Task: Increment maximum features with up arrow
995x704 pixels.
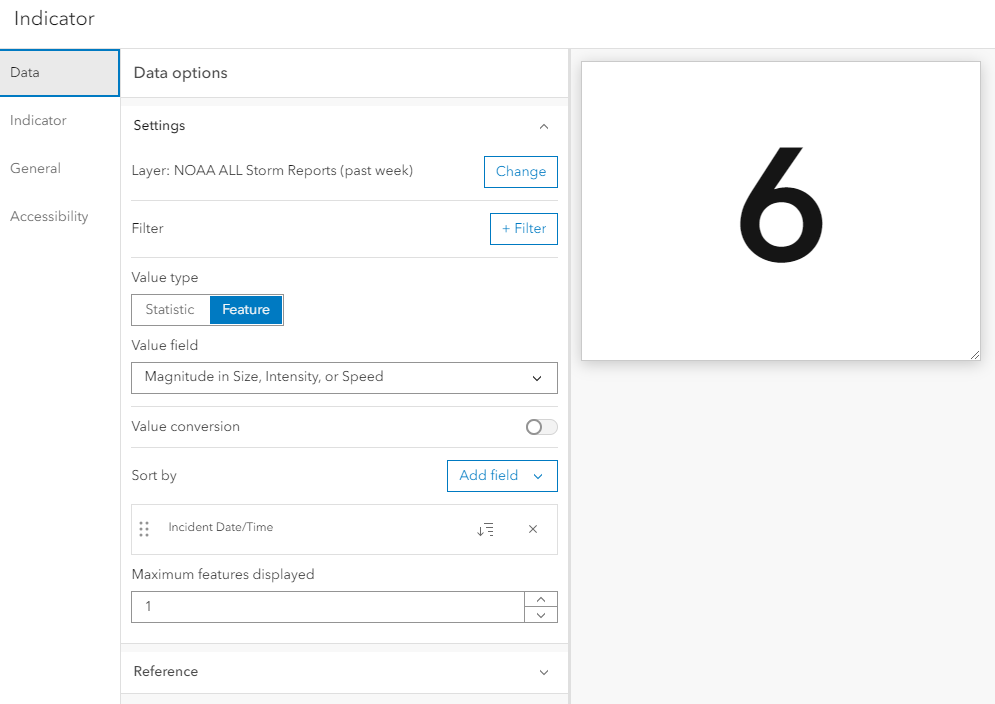Action: click(x=541, y=599)
